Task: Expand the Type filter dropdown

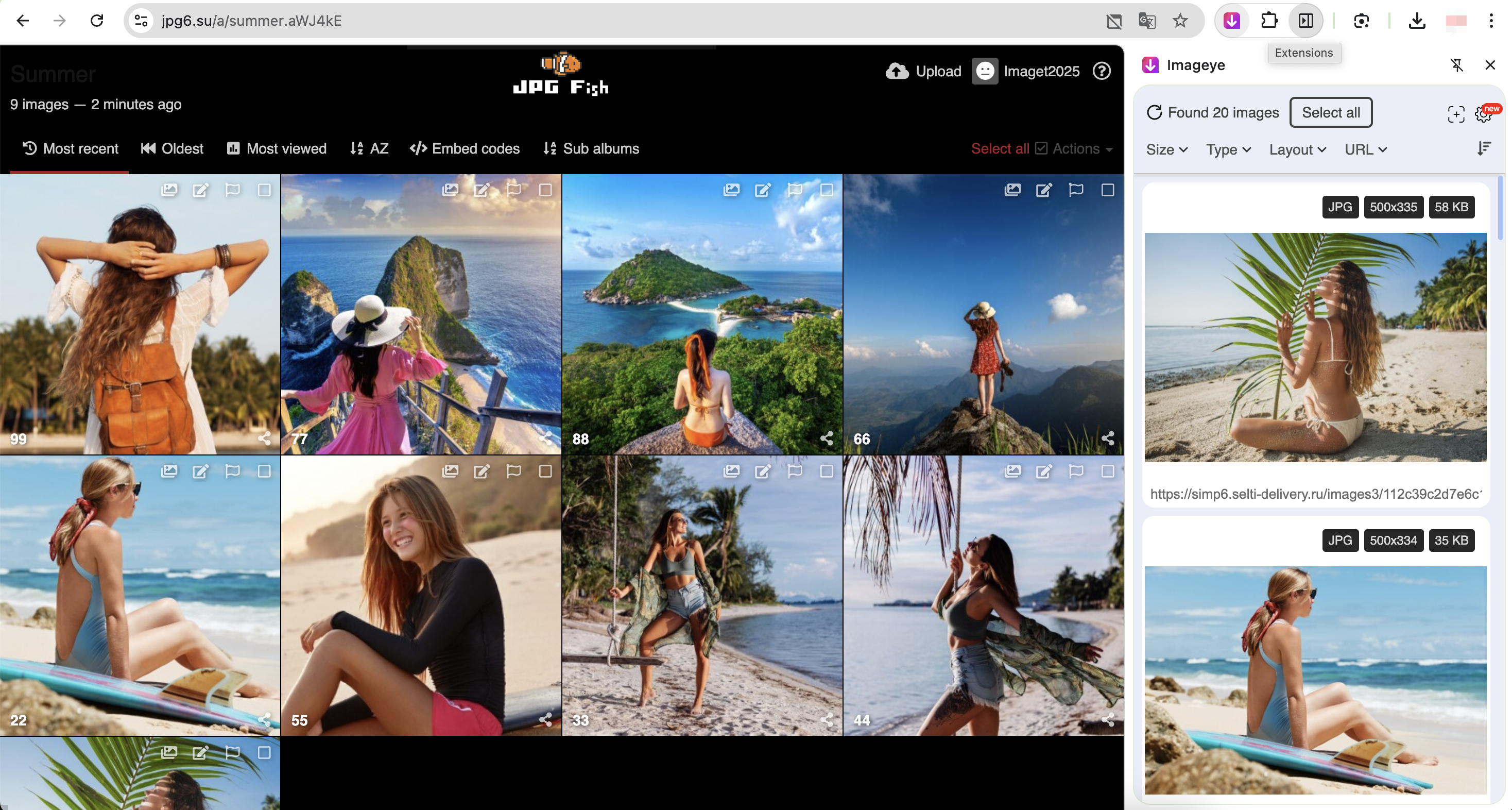Action: (1228, 150)
